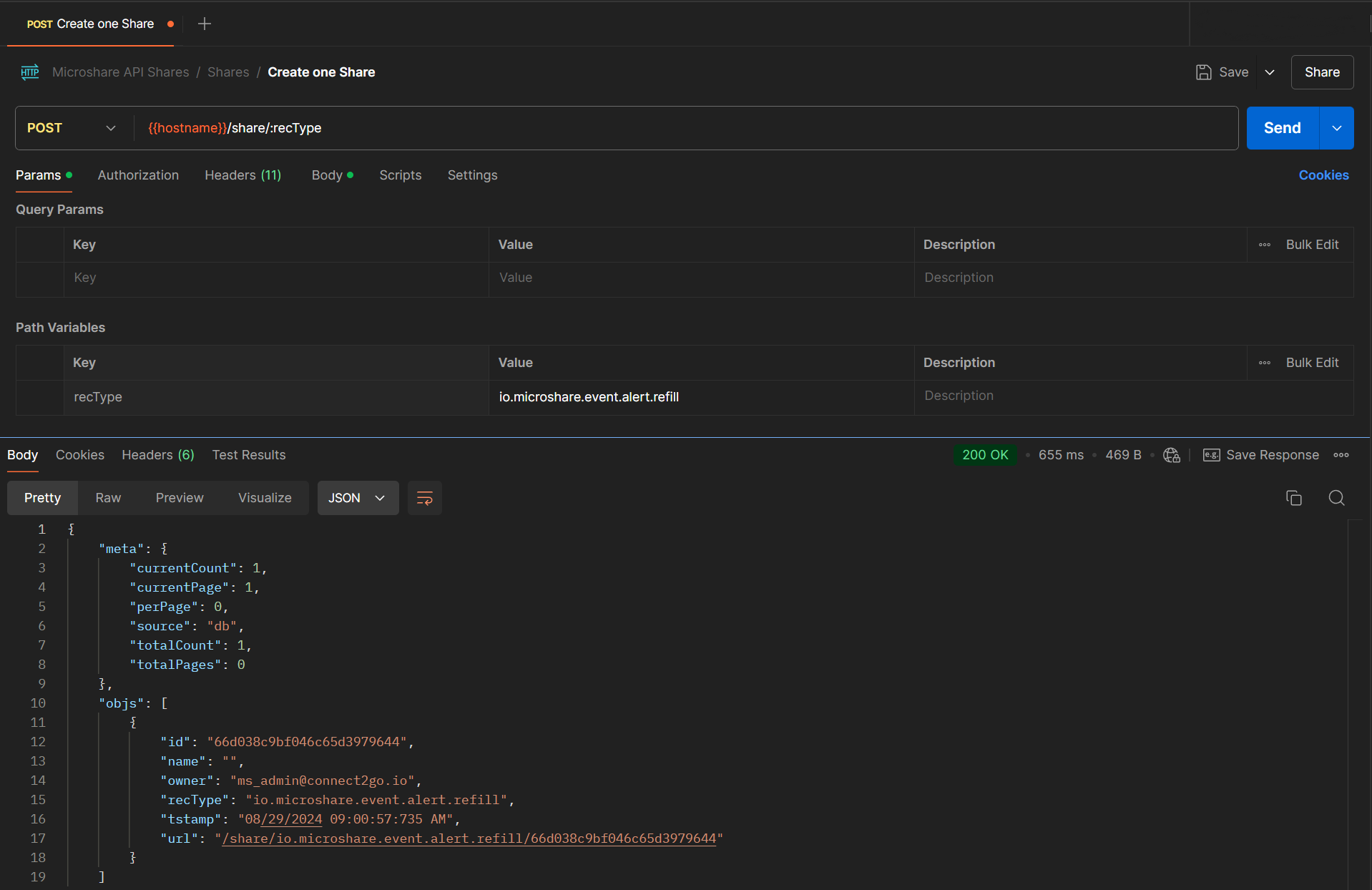
Task: Toggle line wrap in response viewer
Action: pyautogui.click(x=425, y=498)
